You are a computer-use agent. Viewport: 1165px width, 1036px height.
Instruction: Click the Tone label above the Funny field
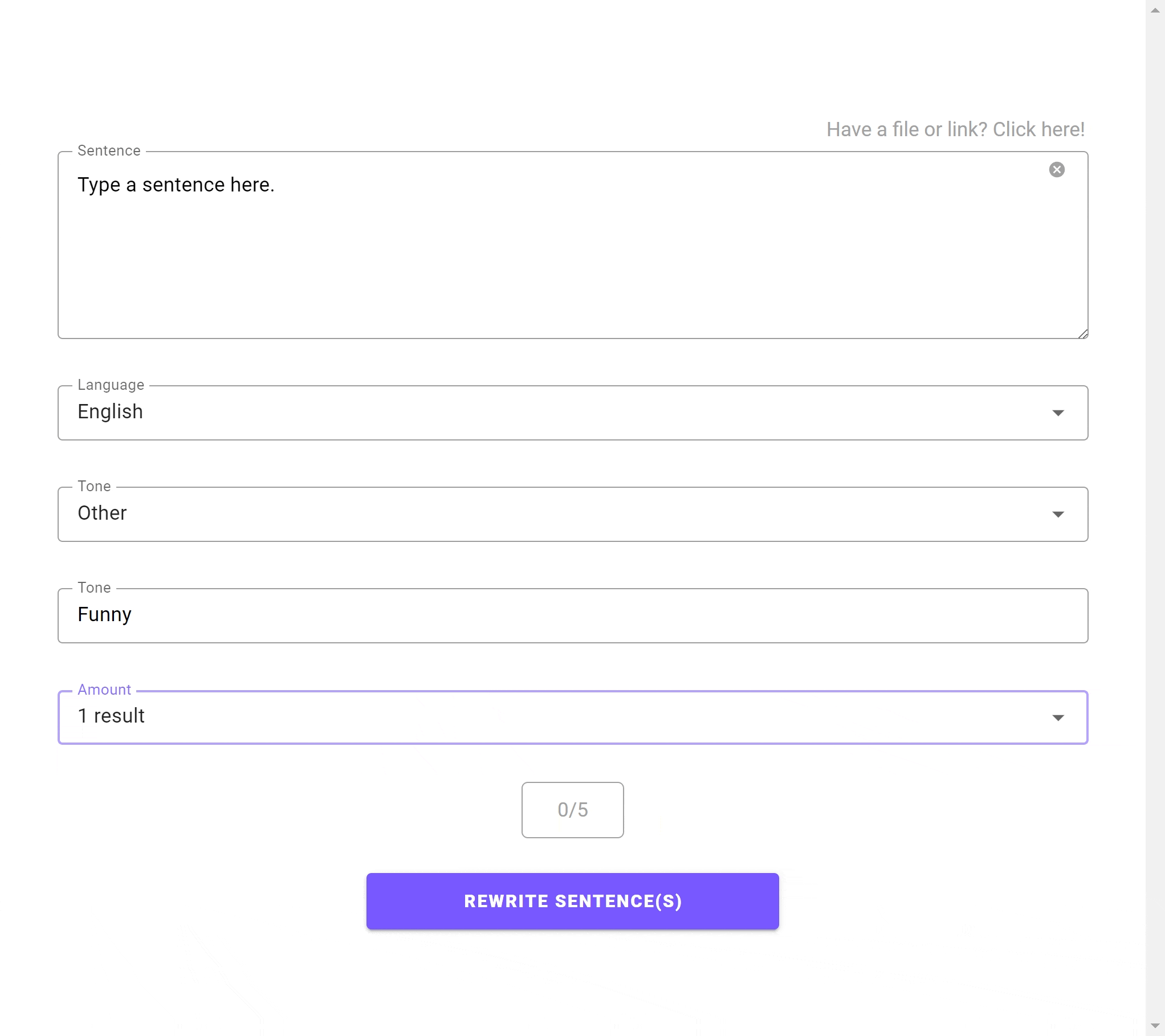pos(94,588)
